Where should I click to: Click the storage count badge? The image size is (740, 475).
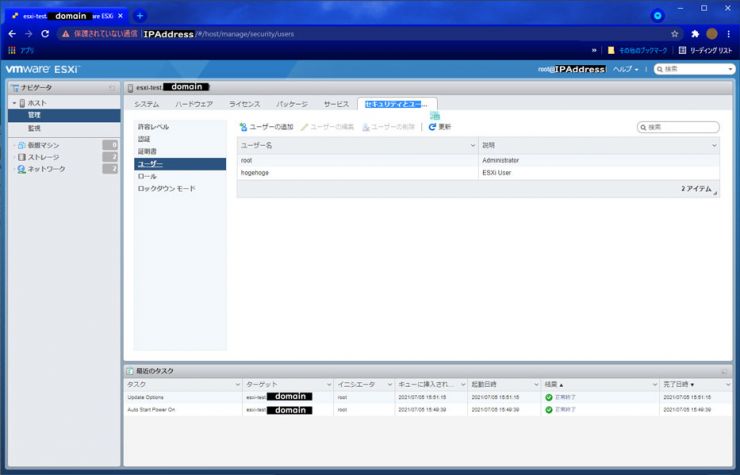(x=110, y=157)
